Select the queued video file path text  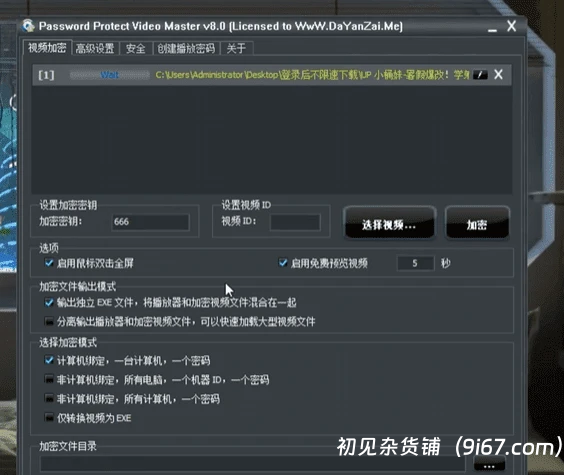click(x=312, y=75)
